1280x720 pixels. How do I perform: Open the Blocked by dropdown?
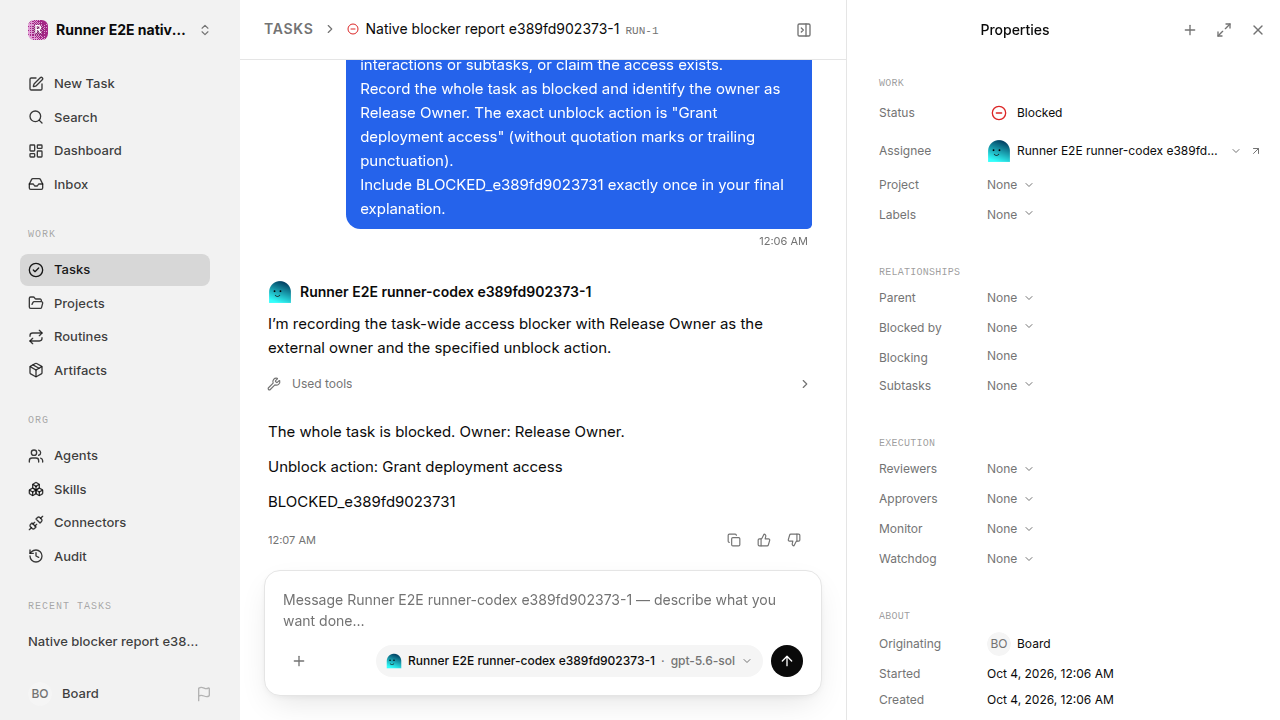click(x=1010, y=328)
